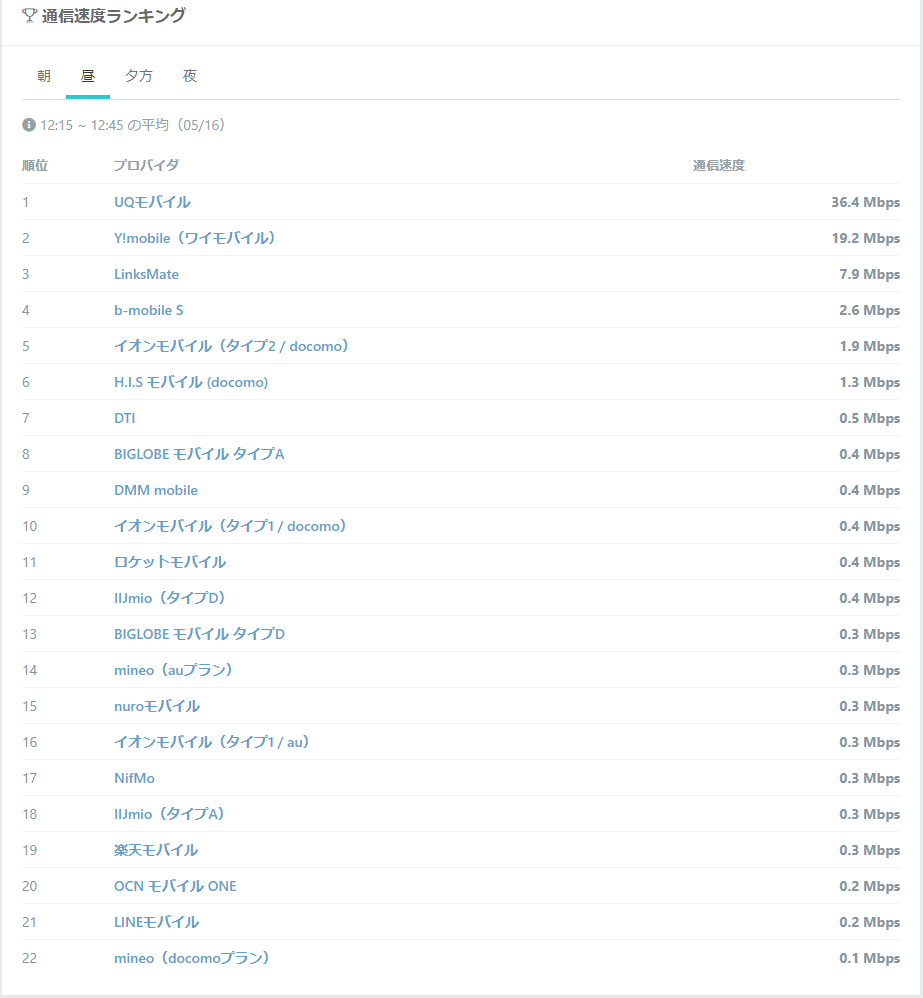Viewport: 923px width, 998px height.
Task: Click the 楽天モバイル link
Action: (156, 850)
